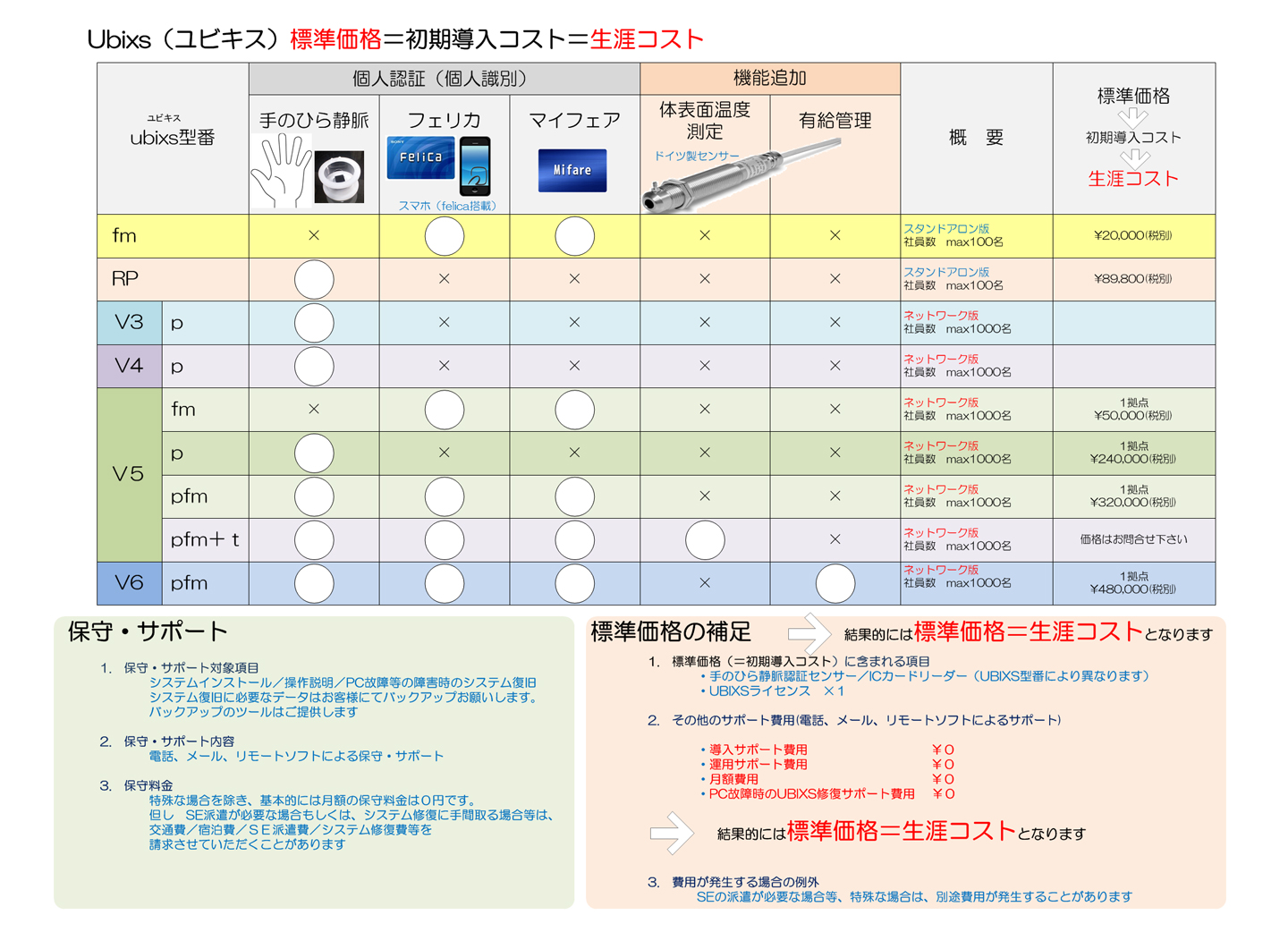This screenshot has width=1288, height=932.
Task: Click the ¥480,000 price cell
Action: pyautogui.click(x=1133, y=583)
